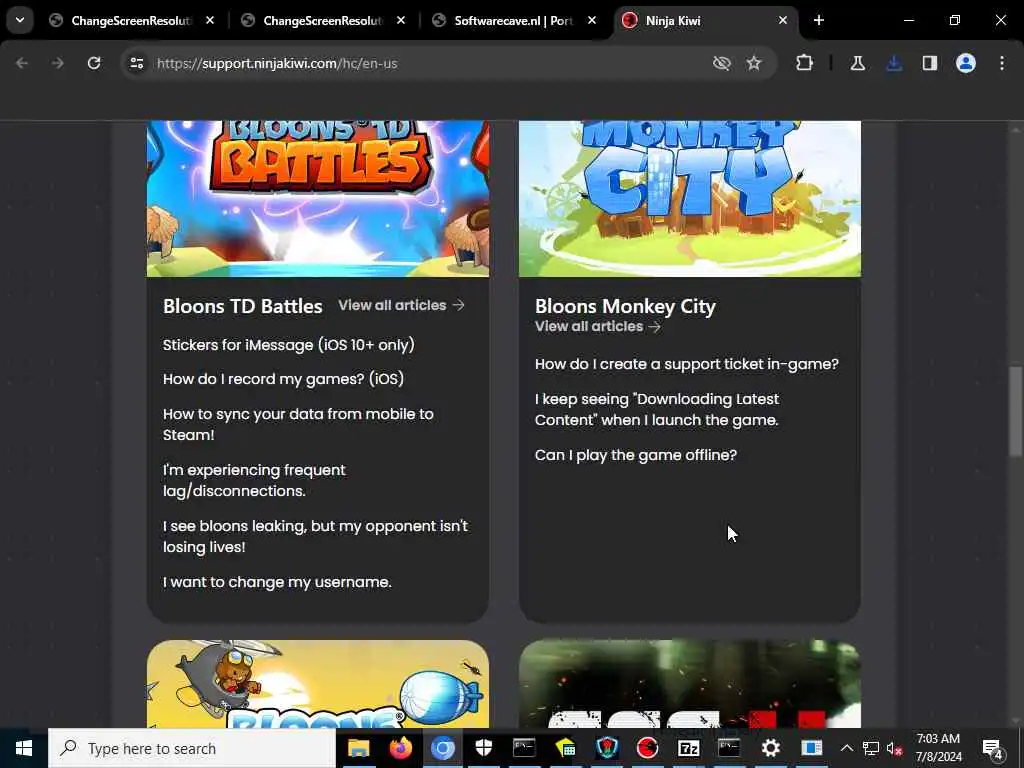
Task: View all articles for Bloons Monkey City
Action: (x=598, y=327)
